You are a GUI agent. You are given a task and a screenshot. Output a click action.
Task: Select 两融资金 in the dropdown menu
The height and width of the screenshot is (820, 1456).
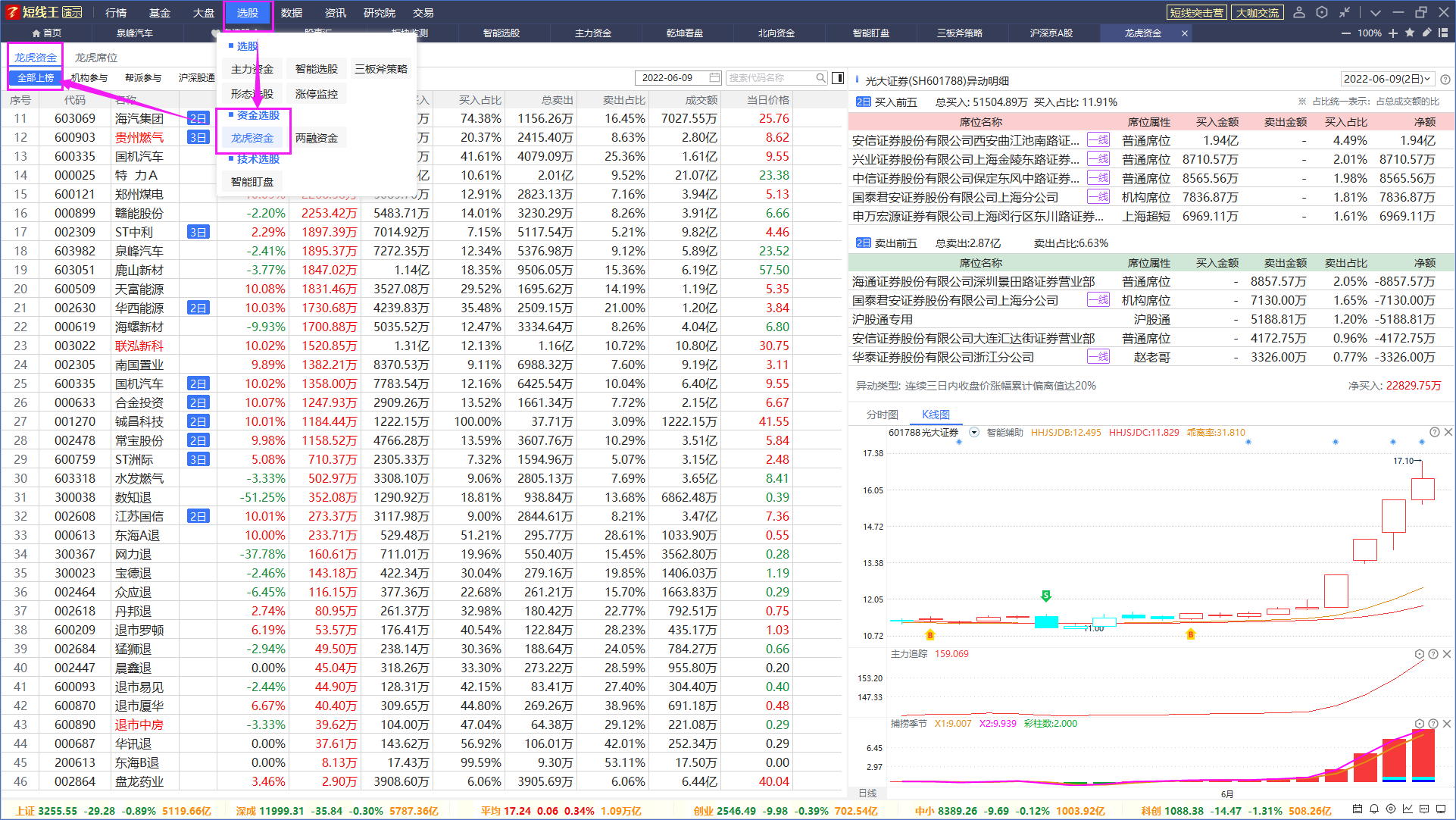pos(317,138)
